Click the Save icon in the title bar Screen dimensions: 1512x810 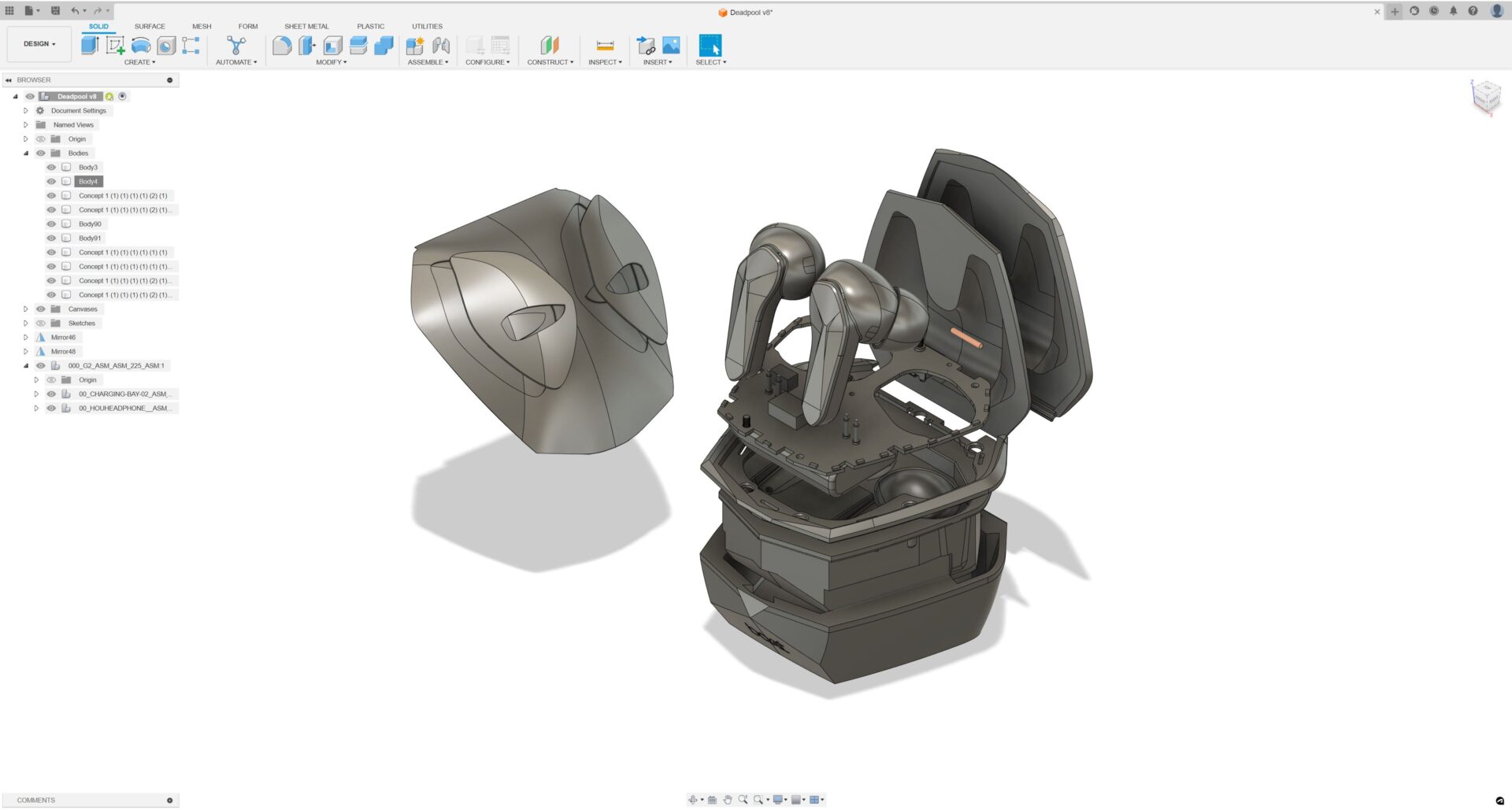pyautogui.click(x=55, y=11)
